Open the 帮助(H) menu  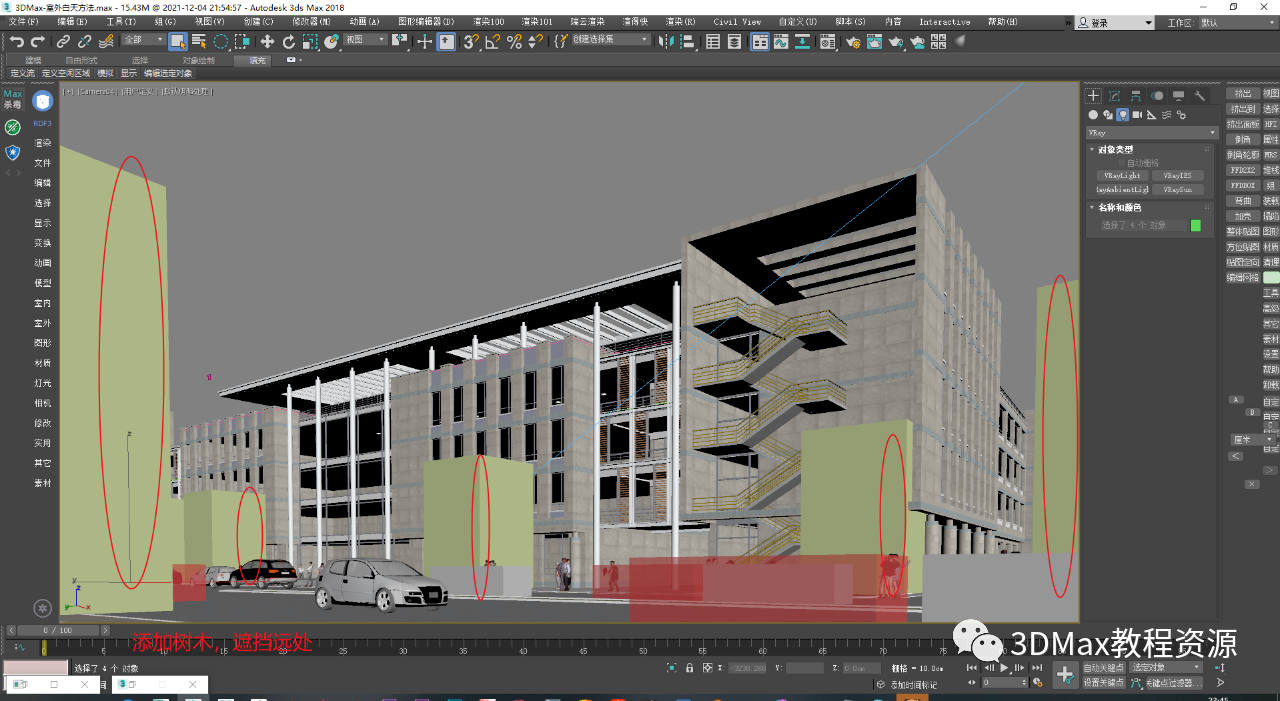coord(1003,21)
